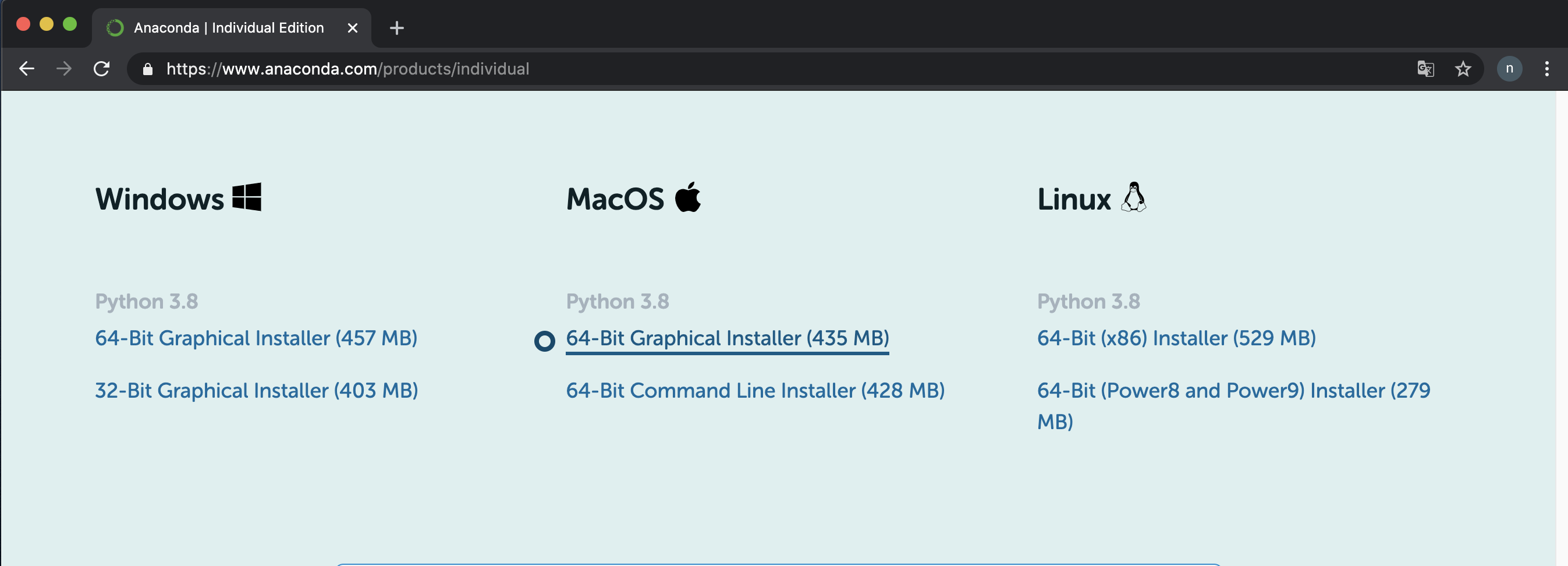The width and height of the screenshot is (1568, 566).
Task: Close the Anaconda Individual Edition tab
Action: [353, 28]
